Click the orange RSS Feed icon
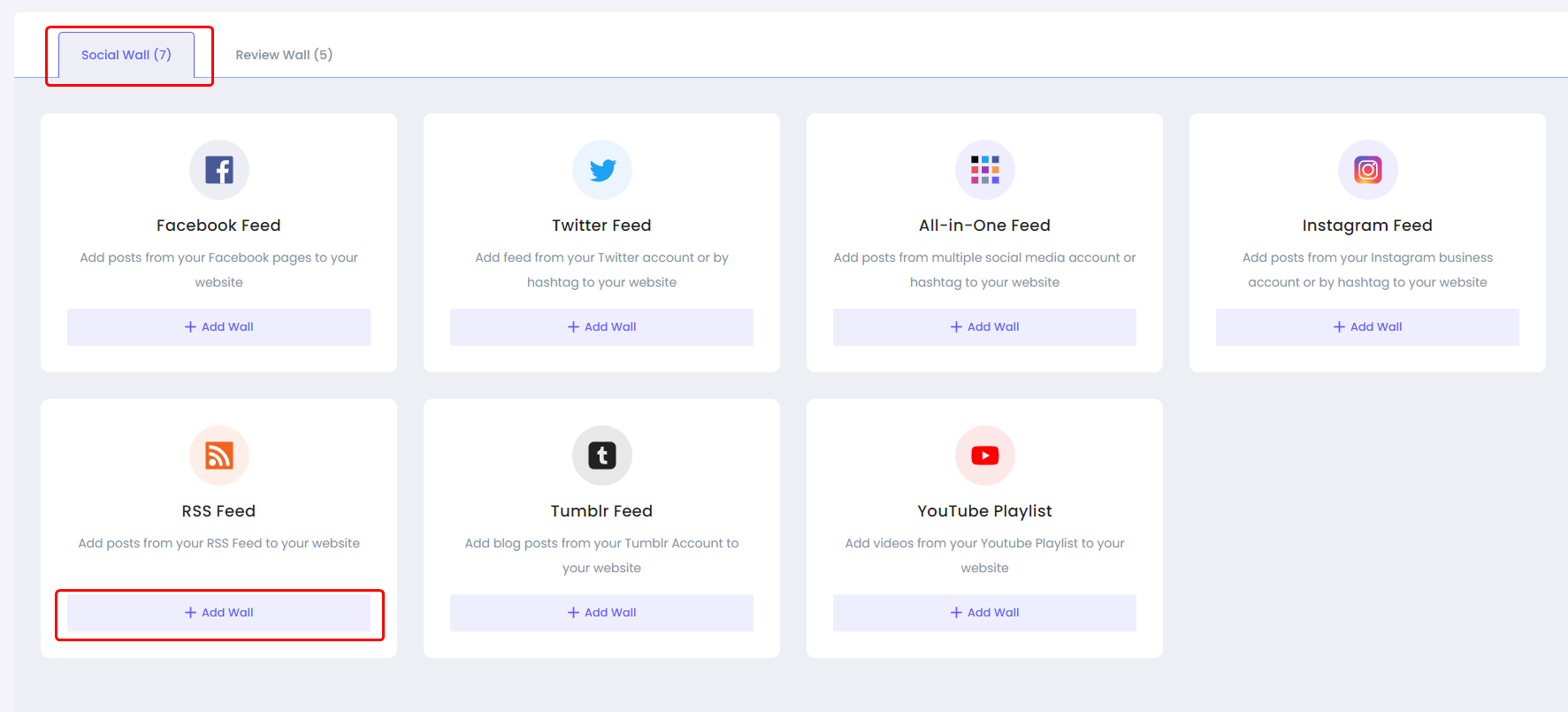 tap(219, 456)
